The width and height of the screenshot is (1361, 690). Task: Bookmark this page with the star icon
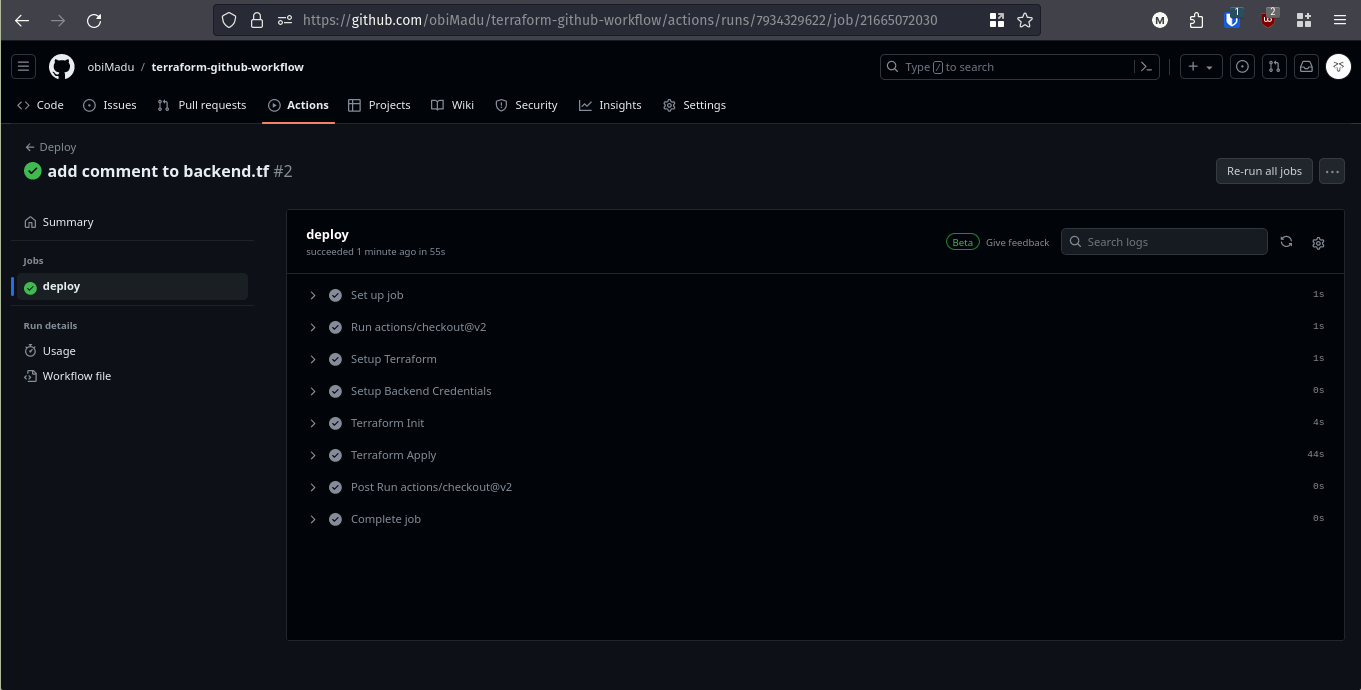pos(1025,20)
